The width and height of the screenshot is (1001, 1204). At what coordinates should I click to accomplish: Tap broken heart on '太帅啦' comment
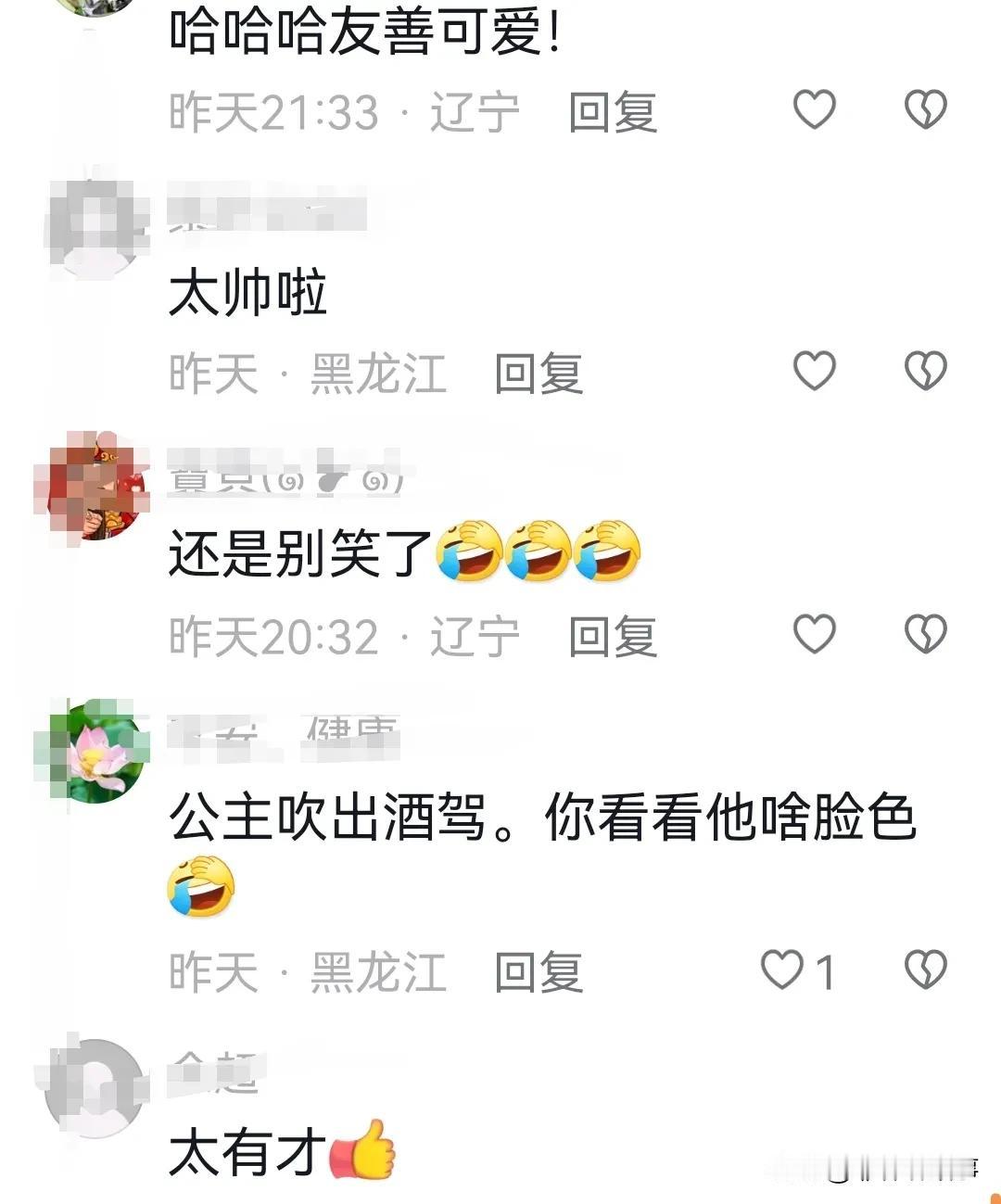point(925,371)
